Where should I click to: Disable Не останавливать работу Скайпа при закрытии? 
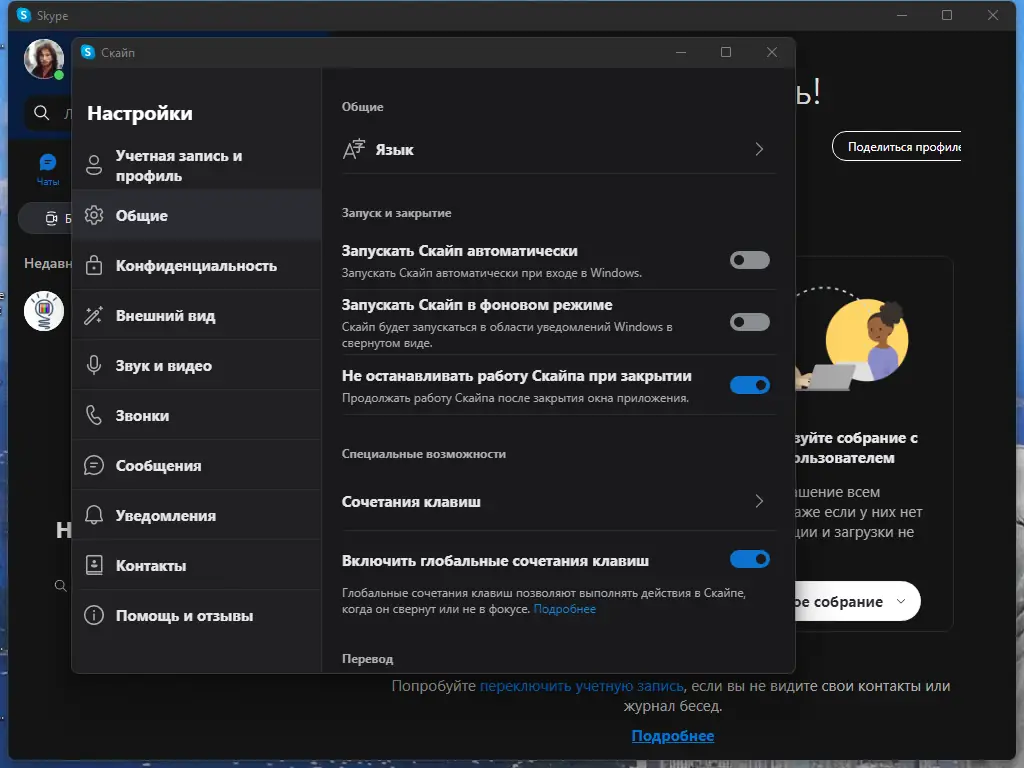749,385
